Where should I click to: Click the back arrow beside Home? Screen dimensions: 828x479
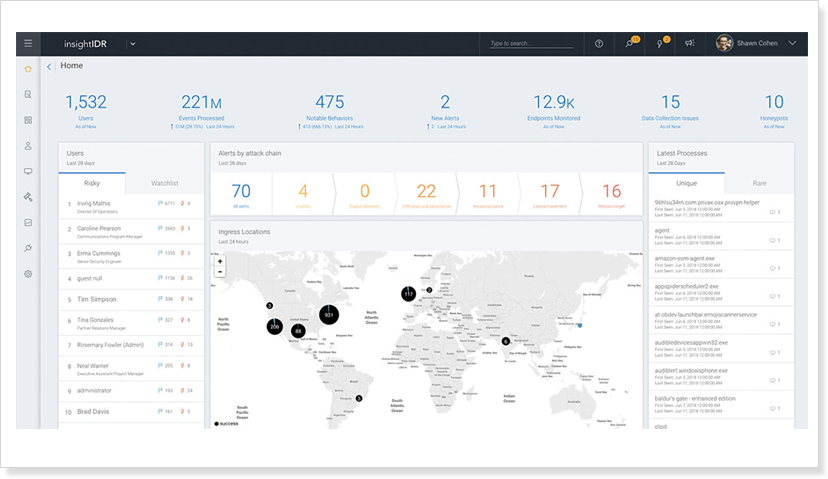coord(49,67)
